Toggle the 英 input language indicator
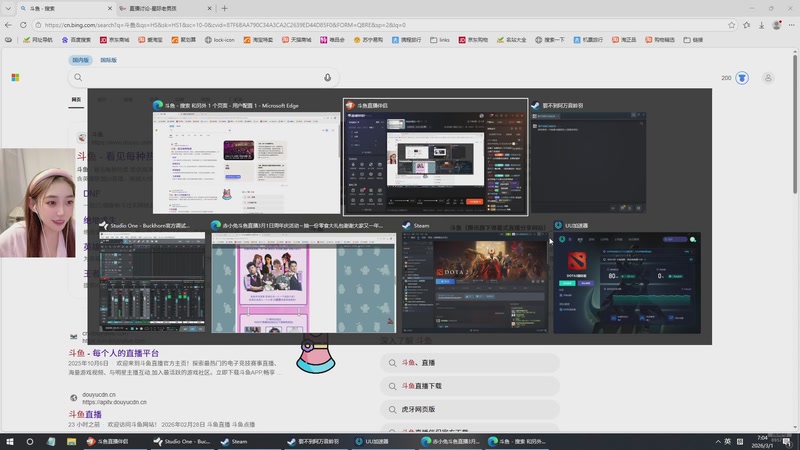 (x=728, y=442)
